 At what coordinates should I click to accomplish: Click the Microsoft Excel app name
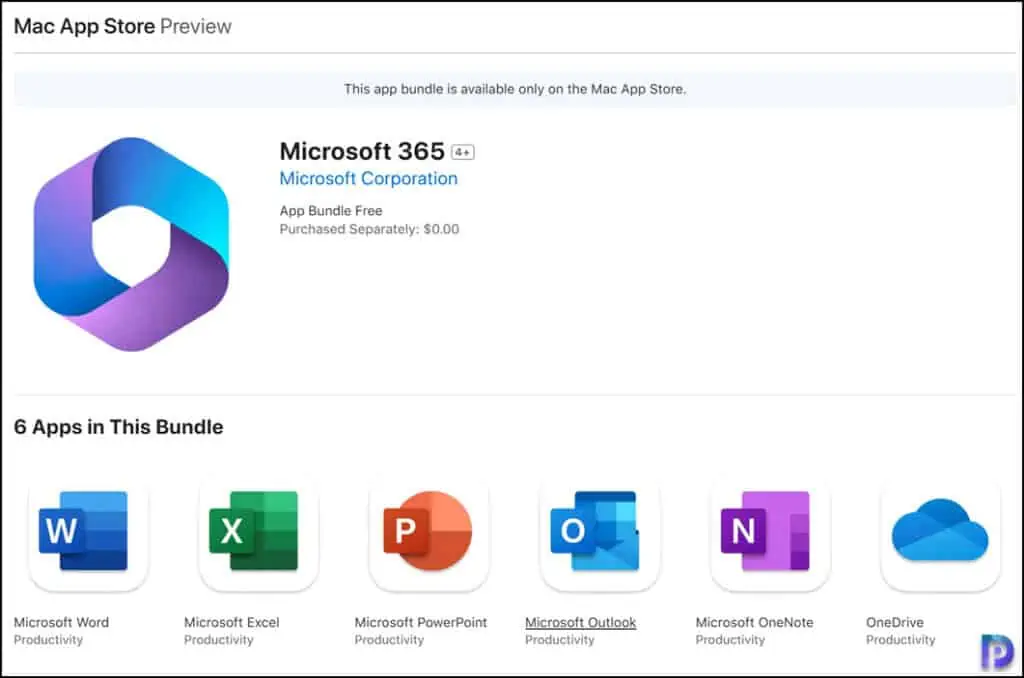click(x=232, y=622)
